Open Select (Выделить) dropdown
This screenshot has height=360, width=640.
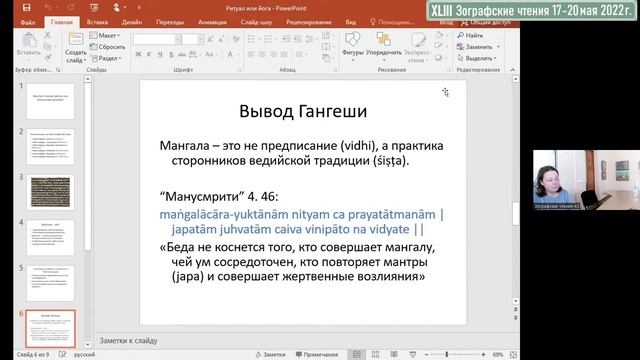(477, 58)
